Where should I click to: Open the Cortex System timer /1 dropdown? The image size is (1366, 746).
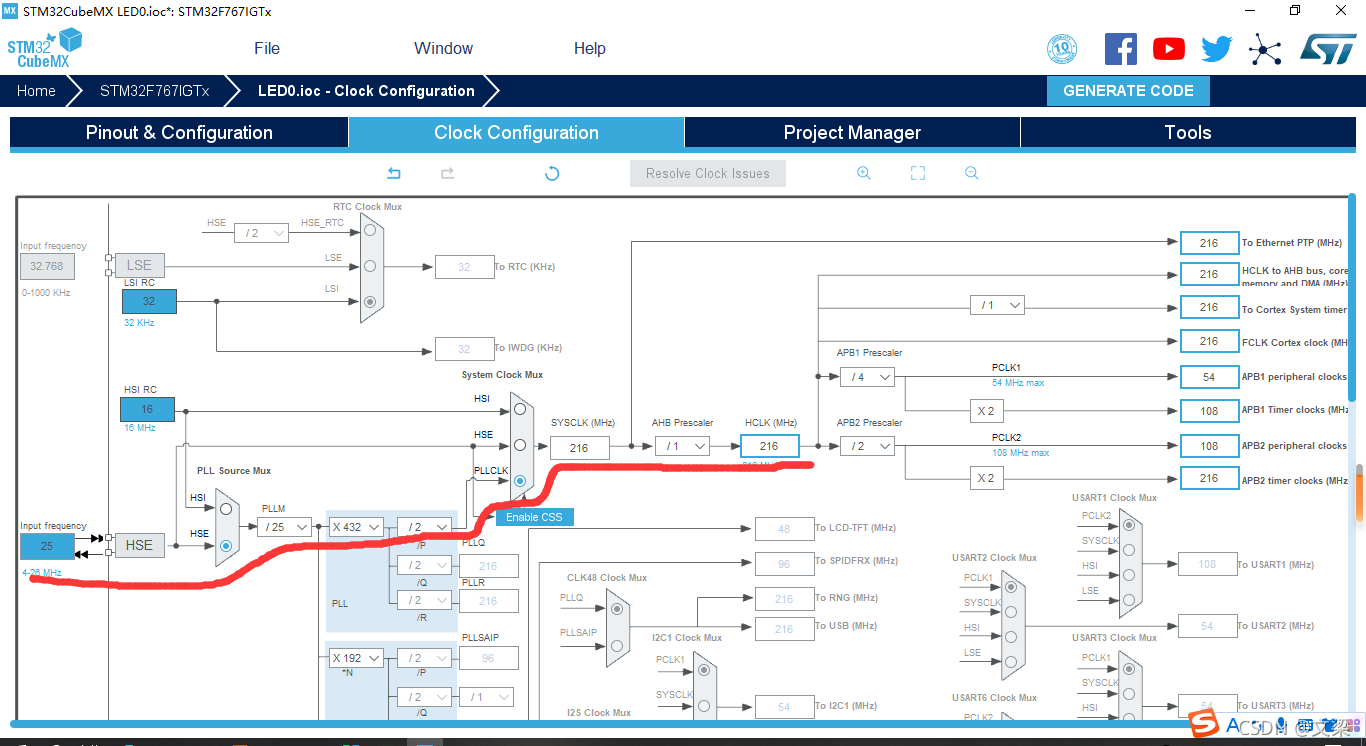[998, 305]
